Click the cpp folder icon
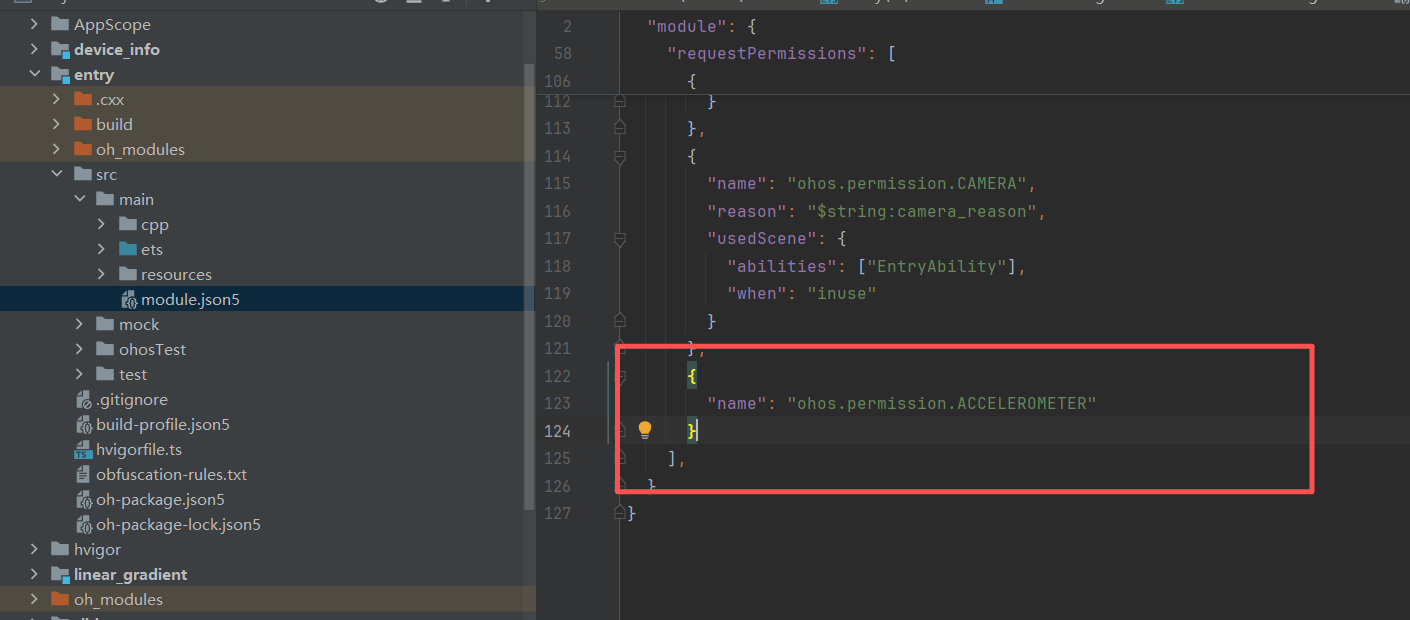The image size is (1410, 620). 127,224
